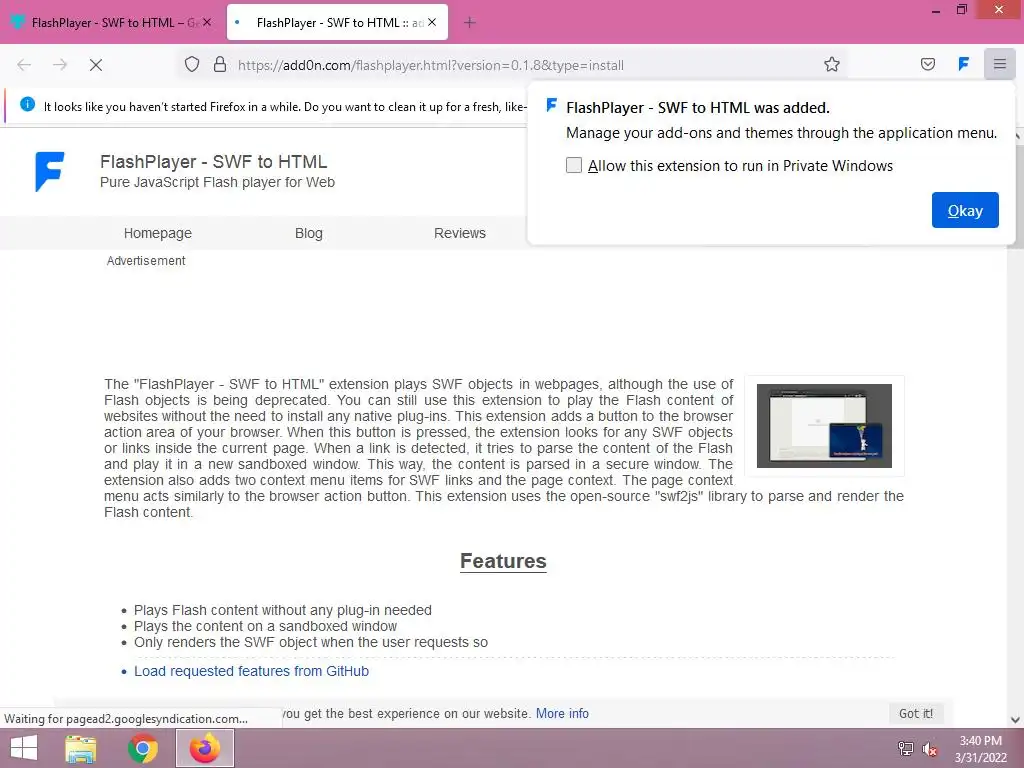Click "Plays Flash content without any plug-in needed"
1024x768 pixels.
coord(283,610)
